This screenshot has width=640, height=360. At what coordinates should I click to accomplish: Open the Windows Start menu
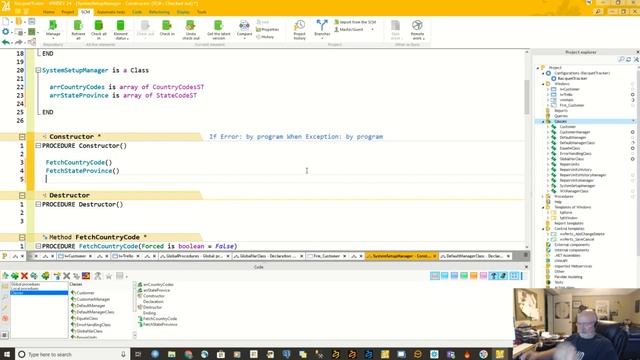[7, 354]
